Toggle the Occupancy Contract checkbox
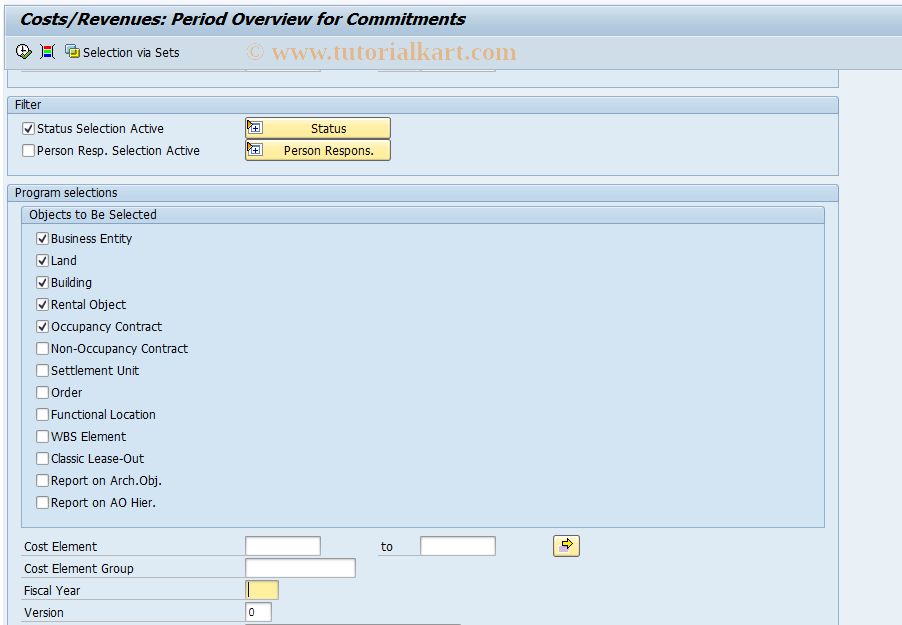Viewport: 902px width, 625px height. pyautogui.click(x=42, y=326)
